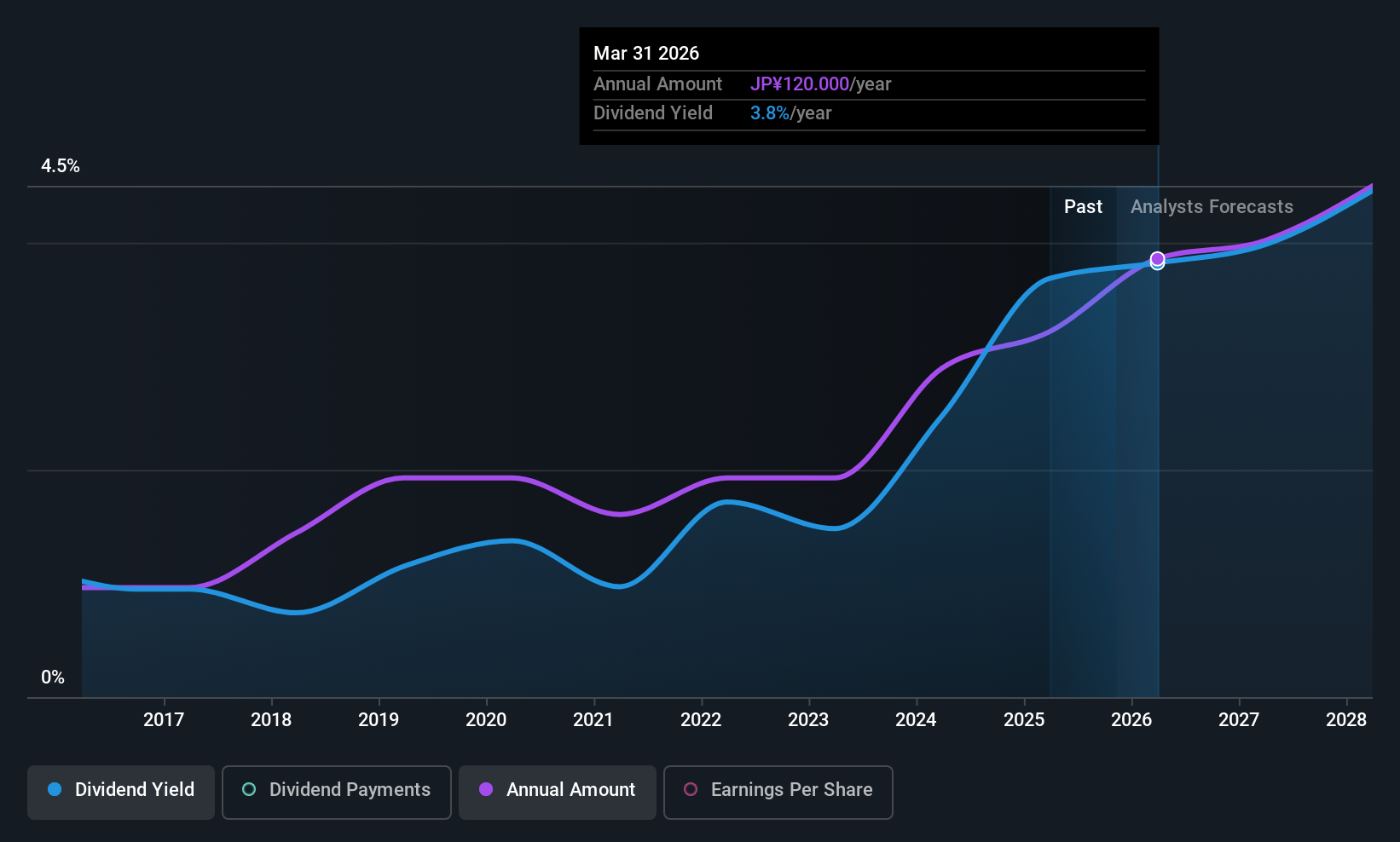
Task: Click the blue Dividend Yield legend dot
Action: pyautogui.click(x=55, y=790)
